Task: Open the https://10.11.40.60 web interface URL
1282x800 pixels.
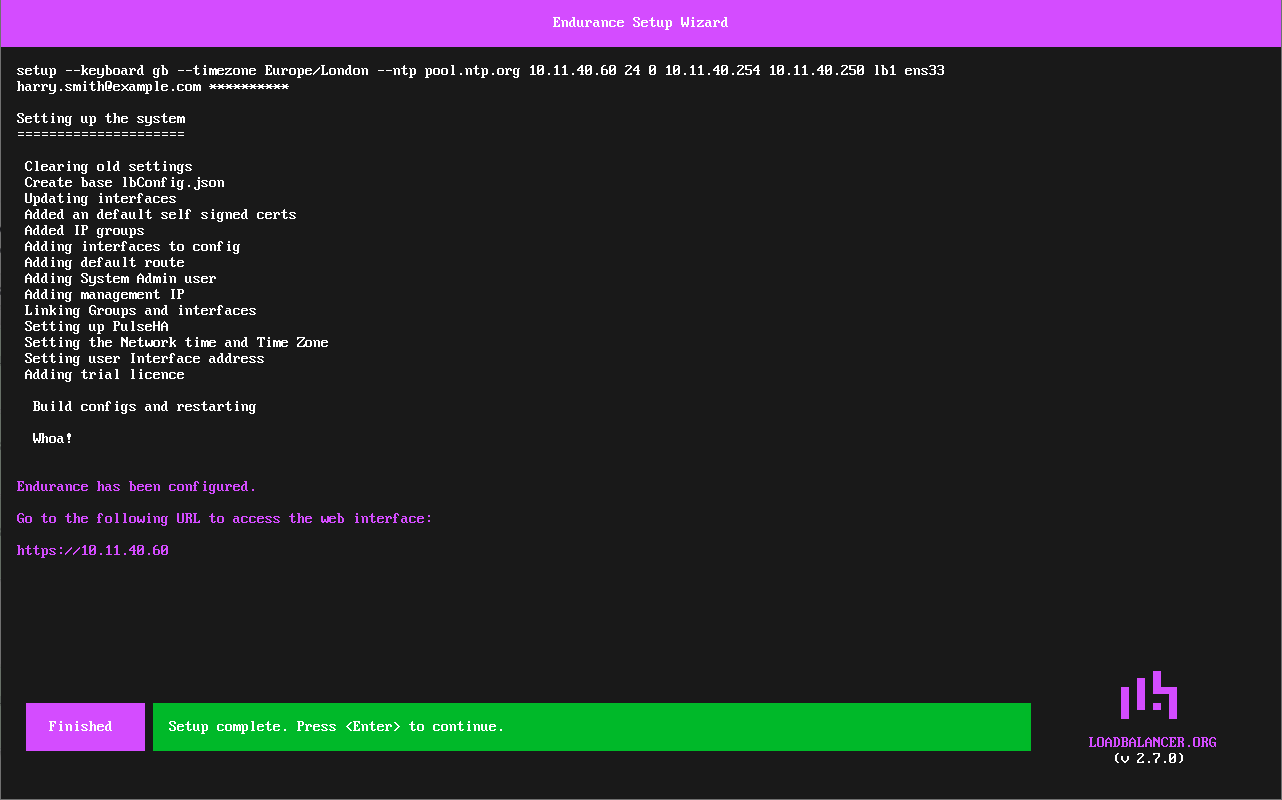Action: 93,551
